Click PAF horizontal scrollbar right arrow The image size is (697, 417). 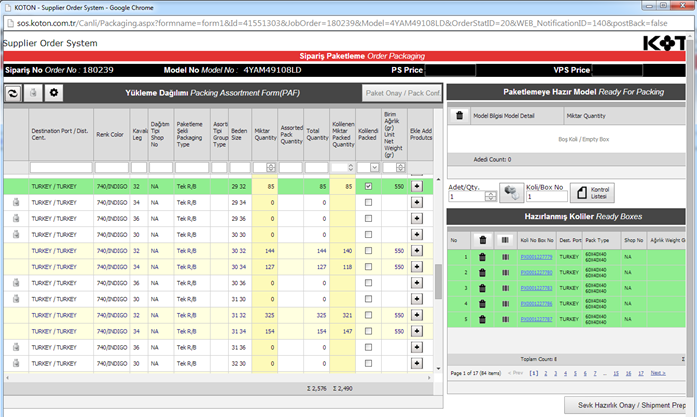[x=429, y=378]
